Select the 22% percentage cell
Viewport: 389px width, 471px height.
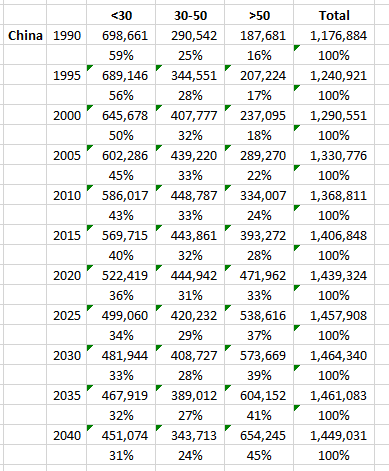coord(259,175)
